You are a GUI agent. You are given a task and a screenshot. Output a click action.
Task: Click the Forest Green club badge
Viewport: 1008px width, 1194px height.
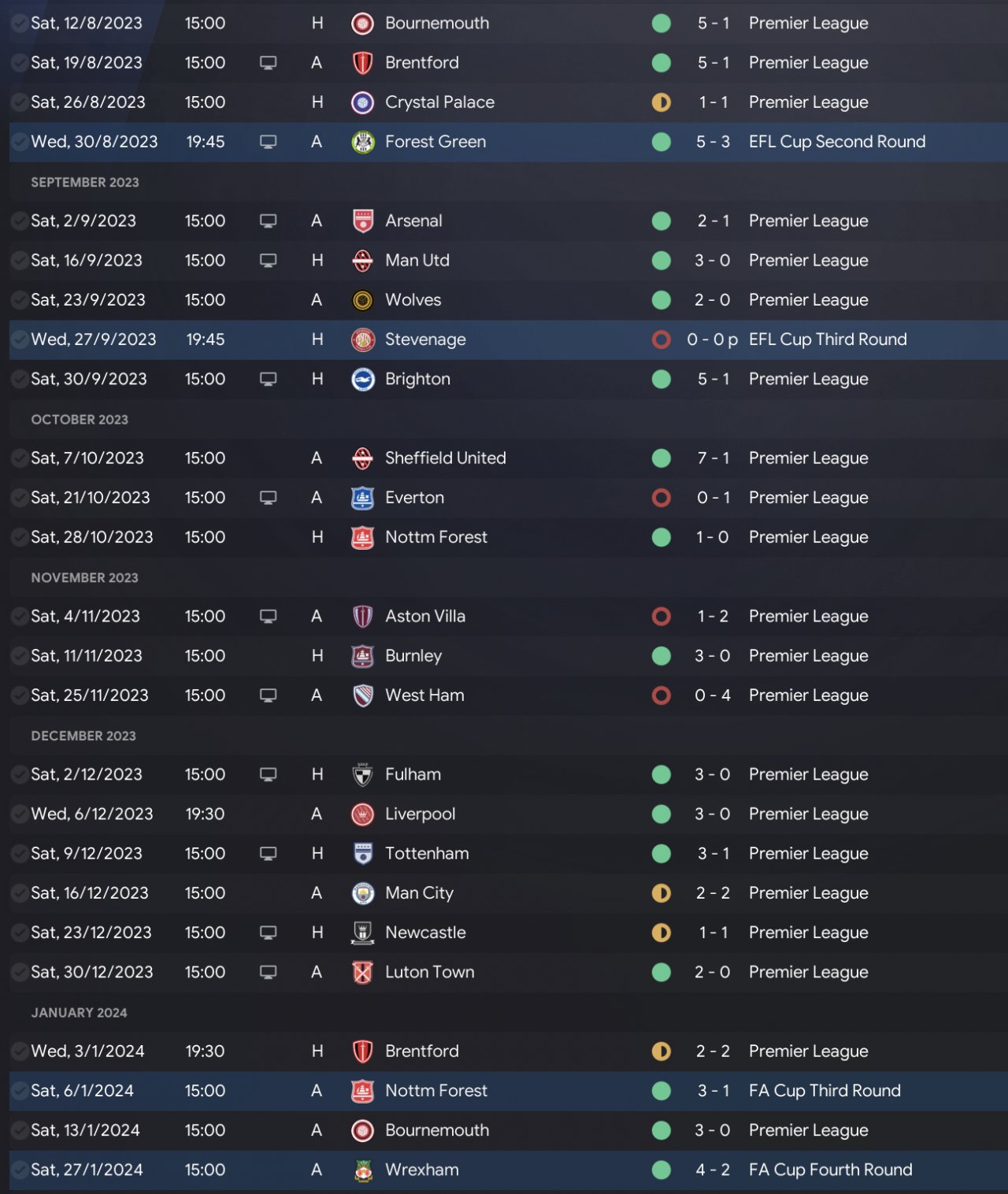(362, 142)
